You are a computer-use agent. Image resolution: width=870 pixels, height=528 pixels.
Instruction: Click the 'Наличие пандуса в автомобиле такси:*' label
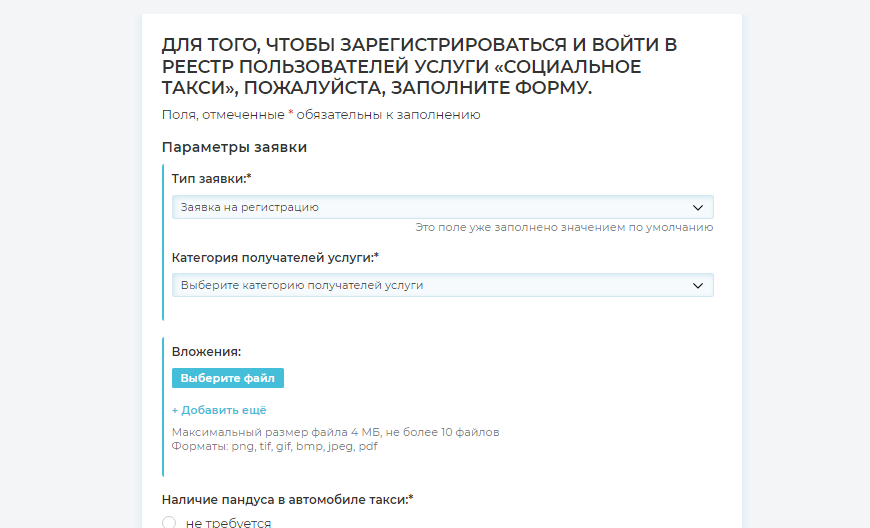pos(287,500)
